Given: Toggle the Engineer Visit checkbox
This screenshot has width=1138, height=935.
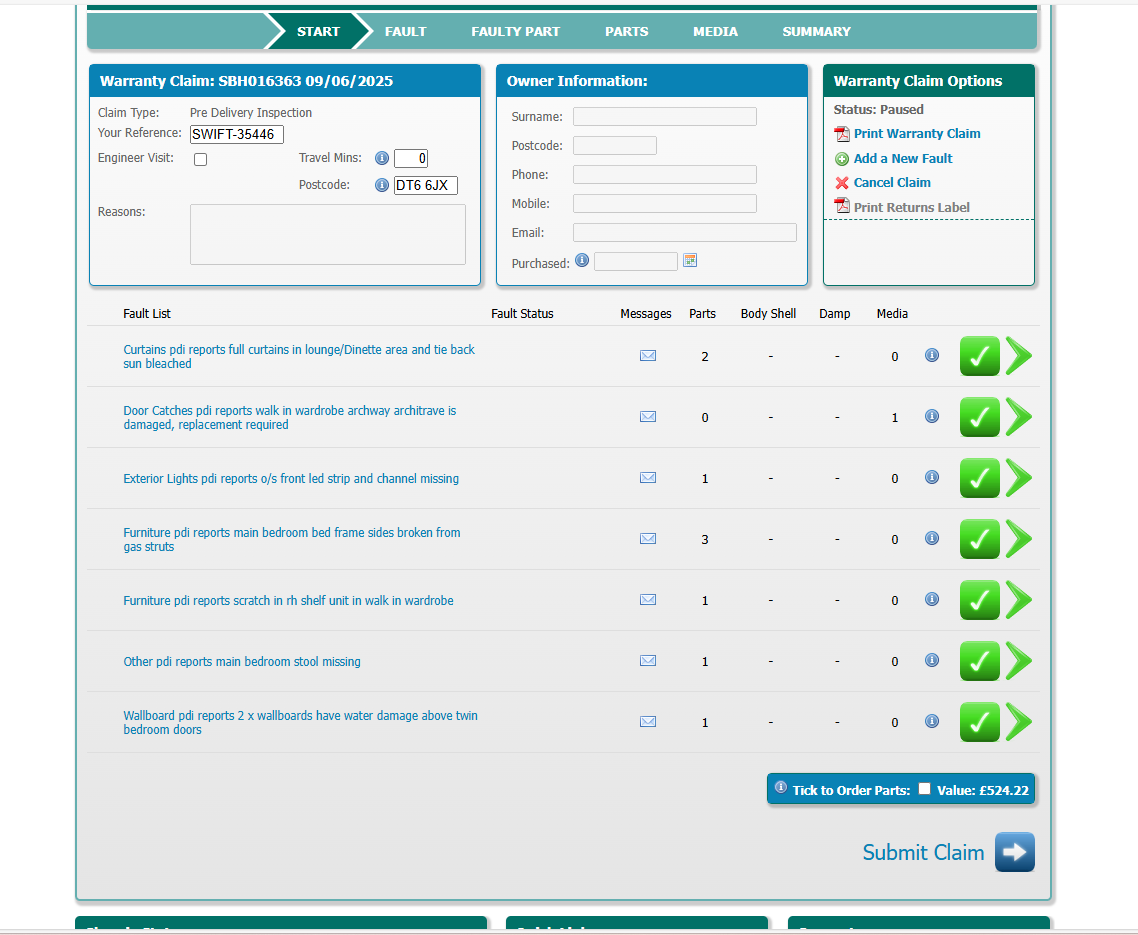Looking at the screenshot, I should coord(201,160).
